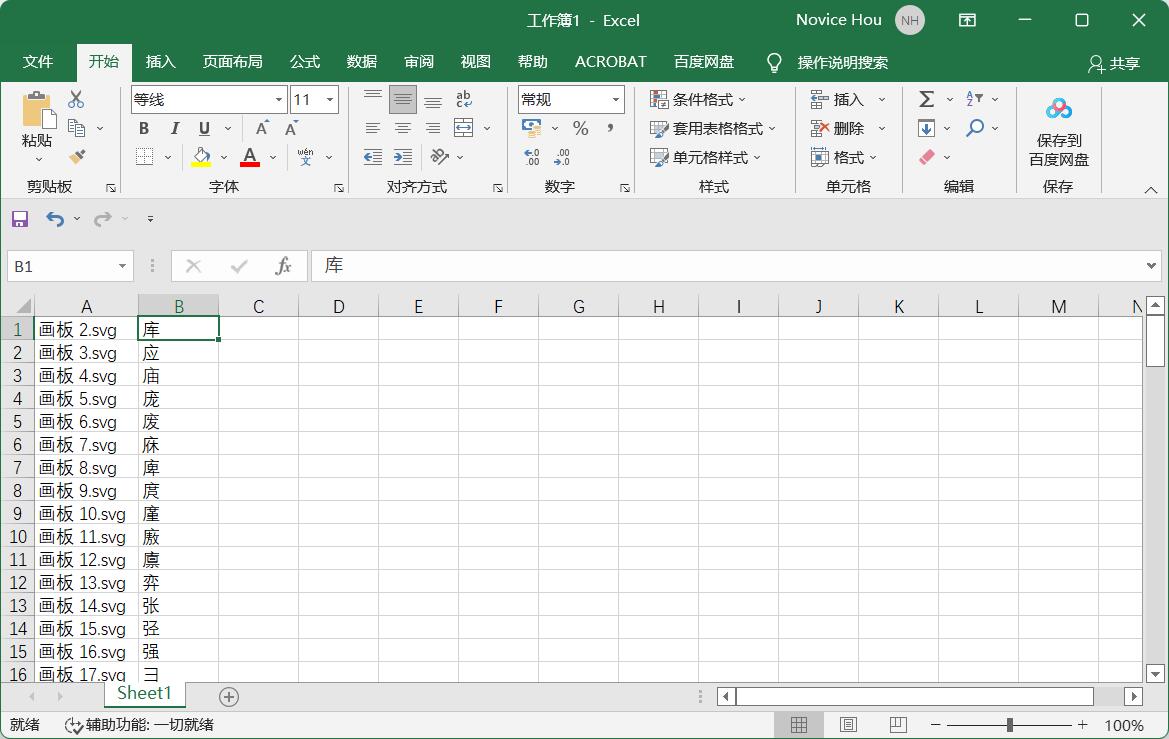Select cell A3 containing 画板 4.svg
1169x739 pixels.
pos(86,376)
